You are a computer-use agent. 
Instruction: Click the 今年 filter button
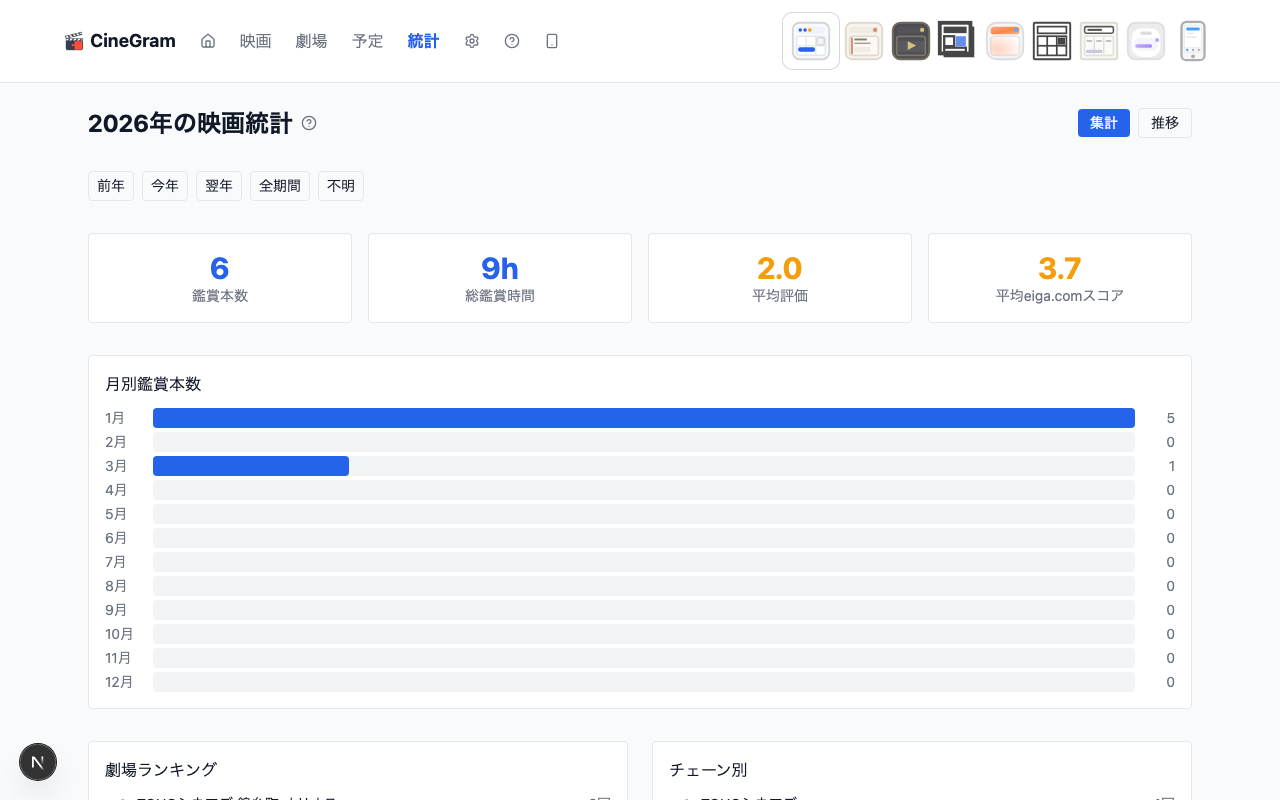pyautogui.click(x=164, y=185)
